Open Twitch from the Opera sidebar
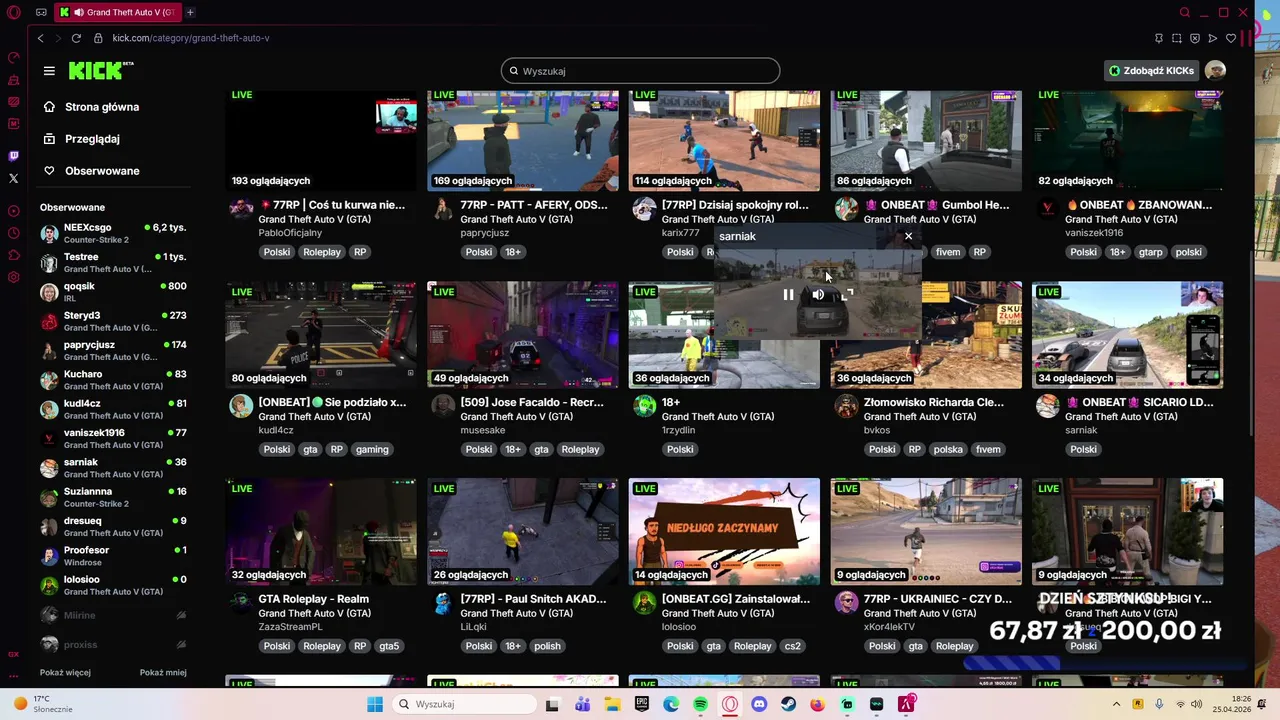1280x720 pixels. coord(13,156)
